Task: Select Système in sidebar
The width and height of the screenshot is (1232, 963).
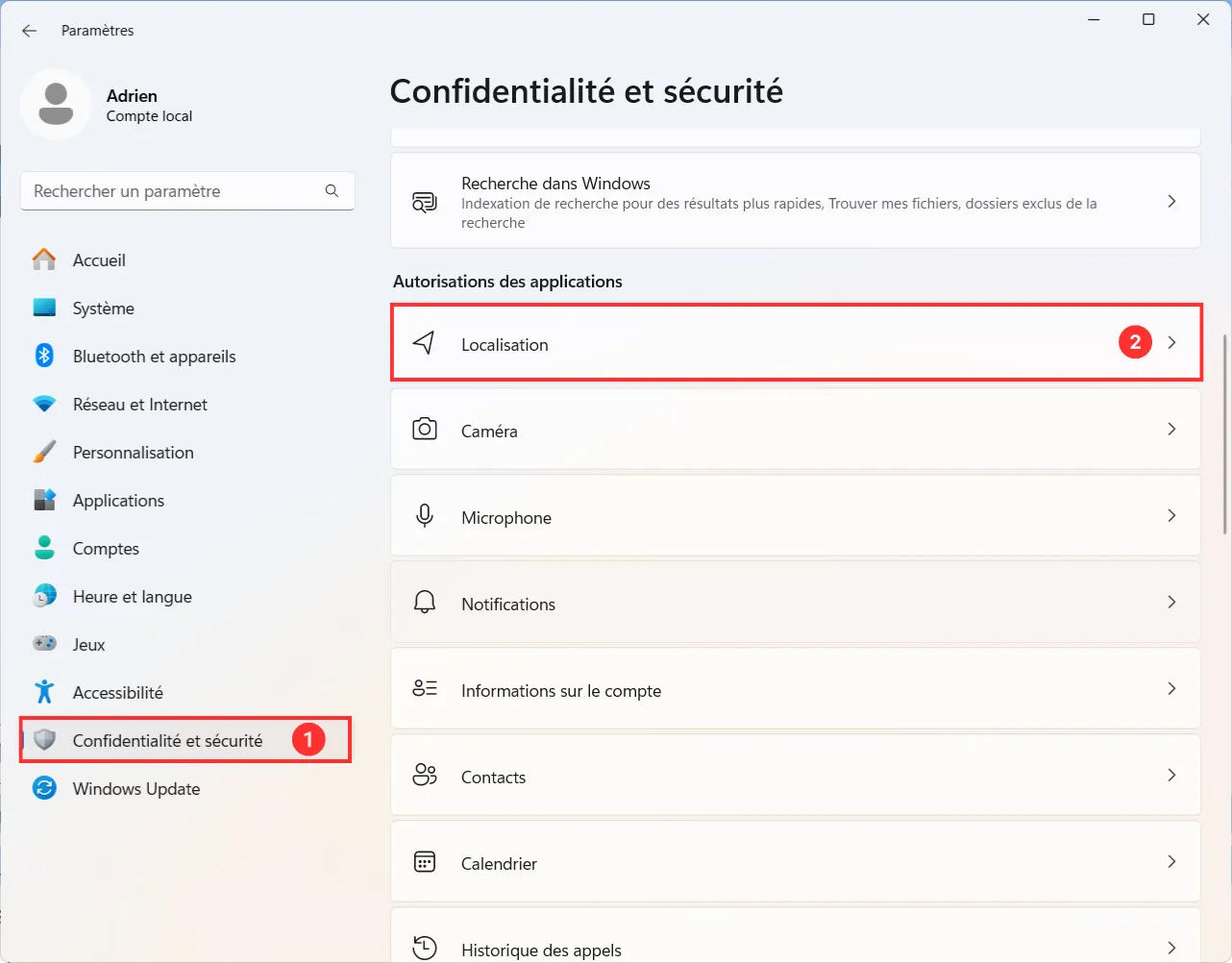Action: pyautogui.click(x=104, y=309)
